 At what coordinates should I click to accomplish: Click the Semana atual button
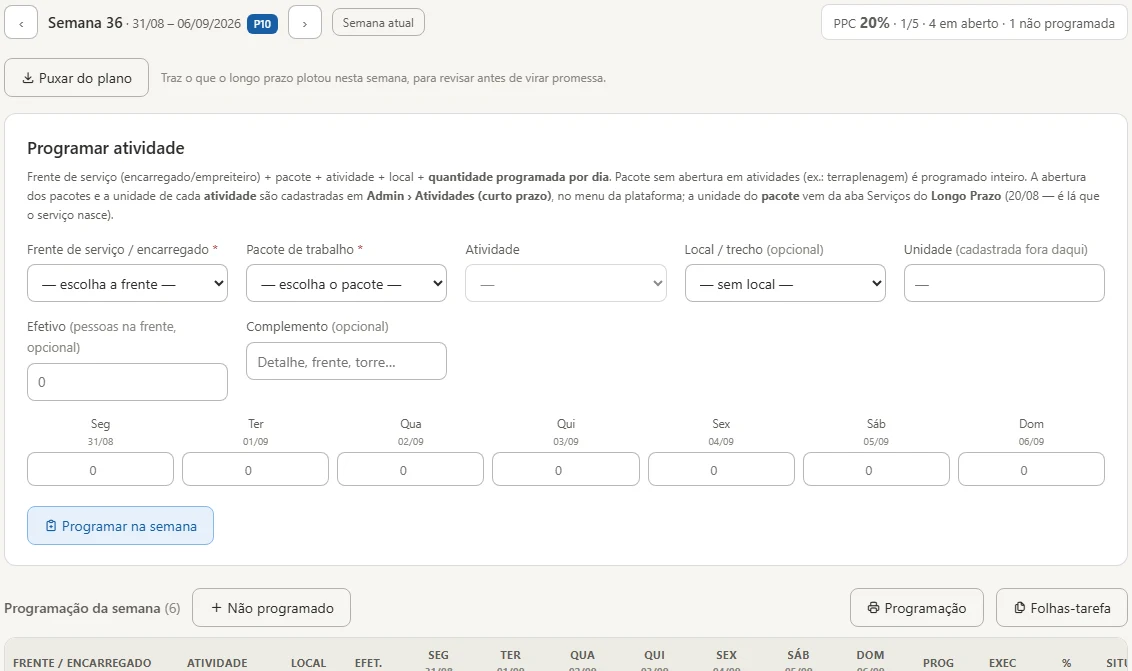pos(378,22)
